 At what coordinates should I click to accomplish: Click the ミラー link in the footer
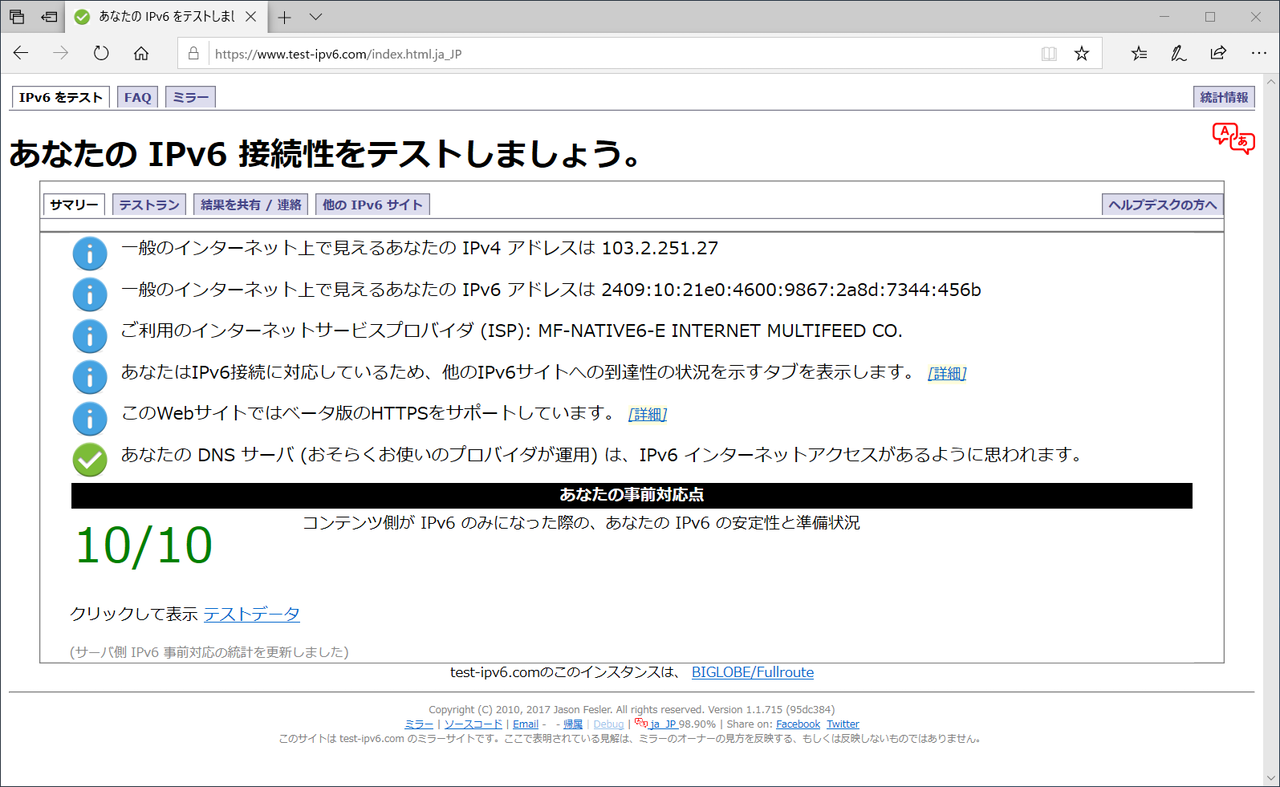pos(419,724)
